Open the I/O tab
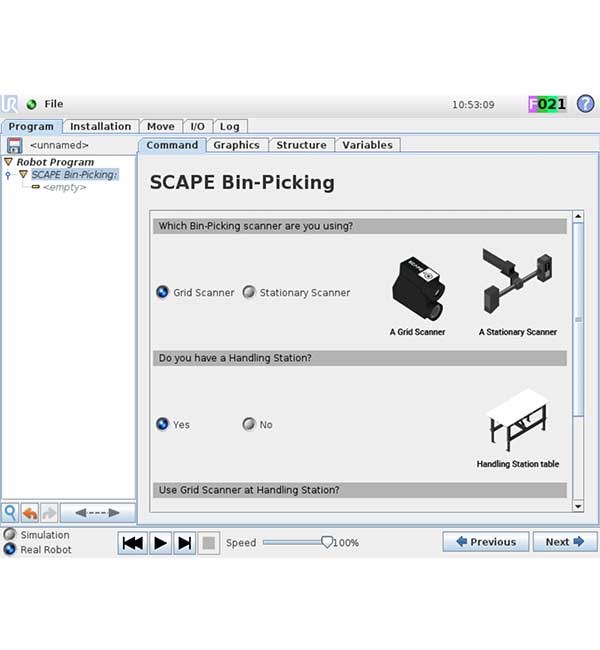The image size is (600, 650). [x=197, y=126]
